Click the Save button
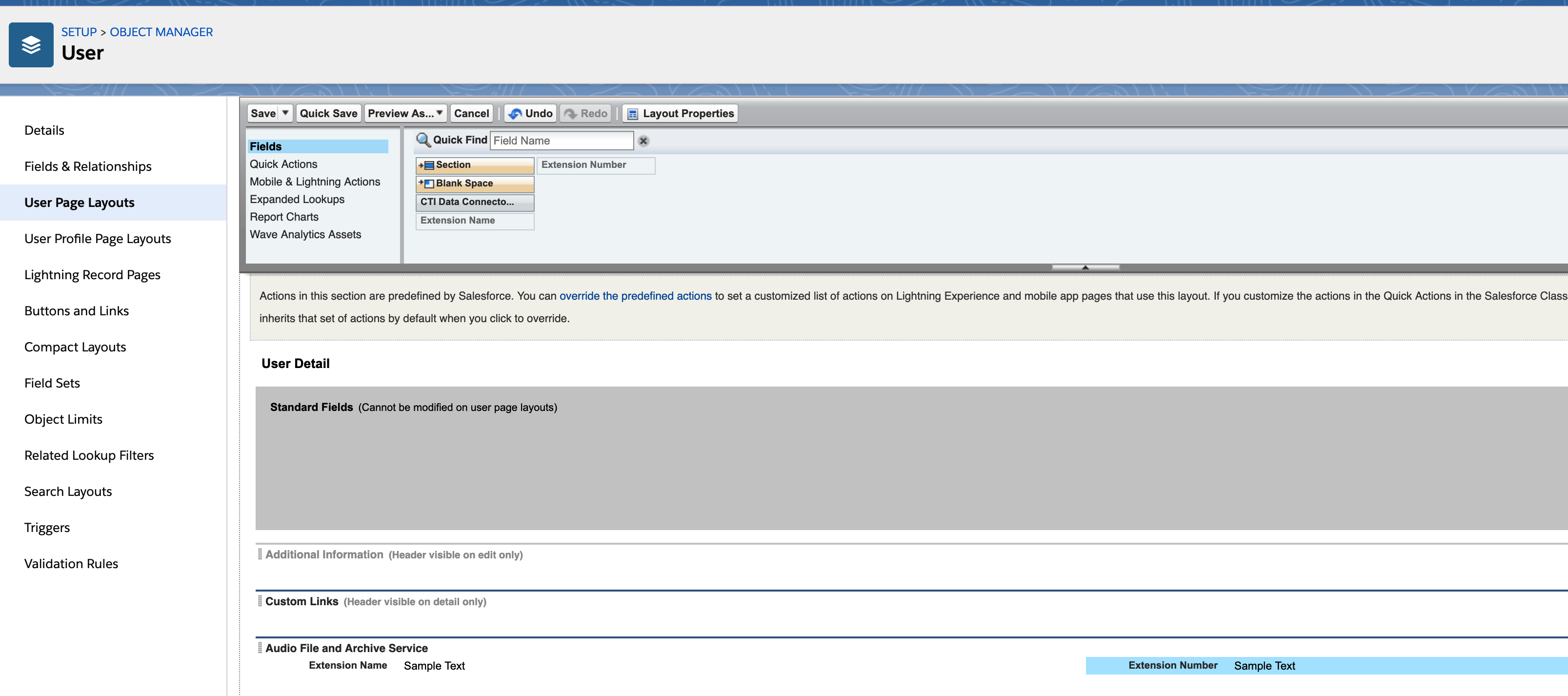Image resolution: width=1568 pixels, height=696 pixels. 263,113
